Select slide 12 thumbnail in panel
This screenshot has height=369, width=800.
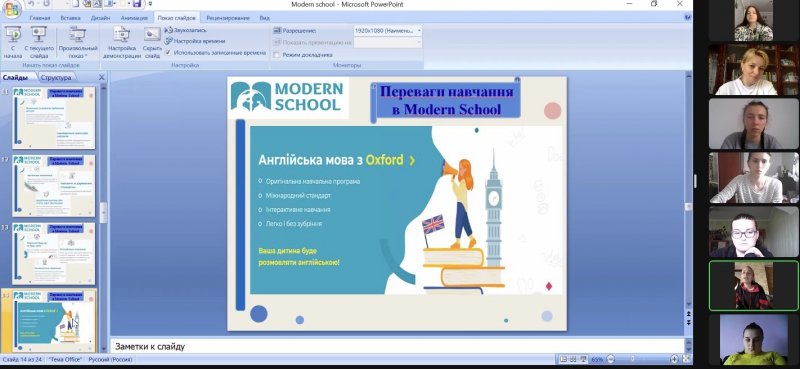(x=54, y=186)
